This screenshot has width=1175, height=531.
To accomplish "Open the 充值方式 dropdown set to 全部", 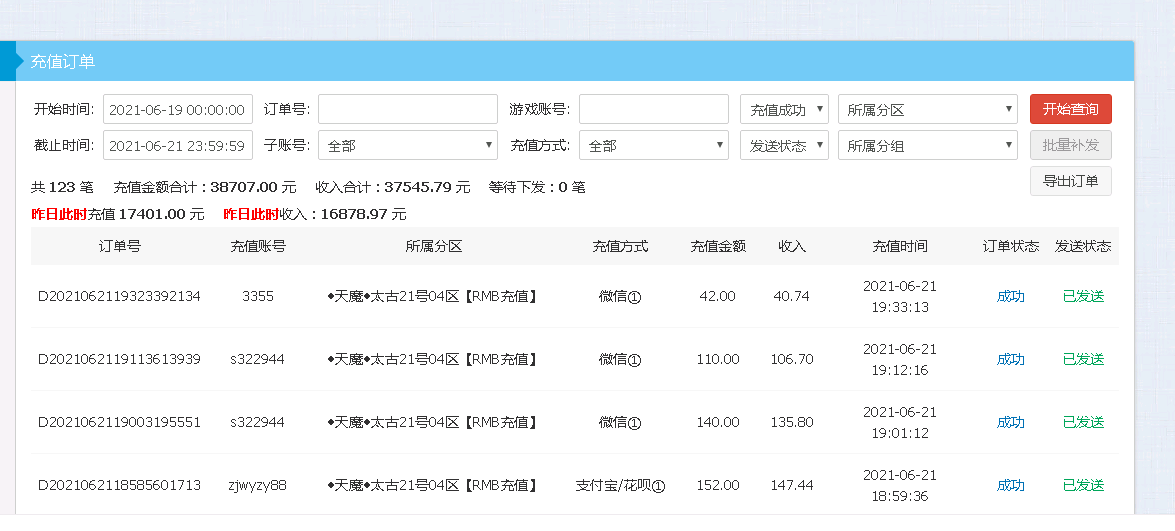I will coord(653,145).
